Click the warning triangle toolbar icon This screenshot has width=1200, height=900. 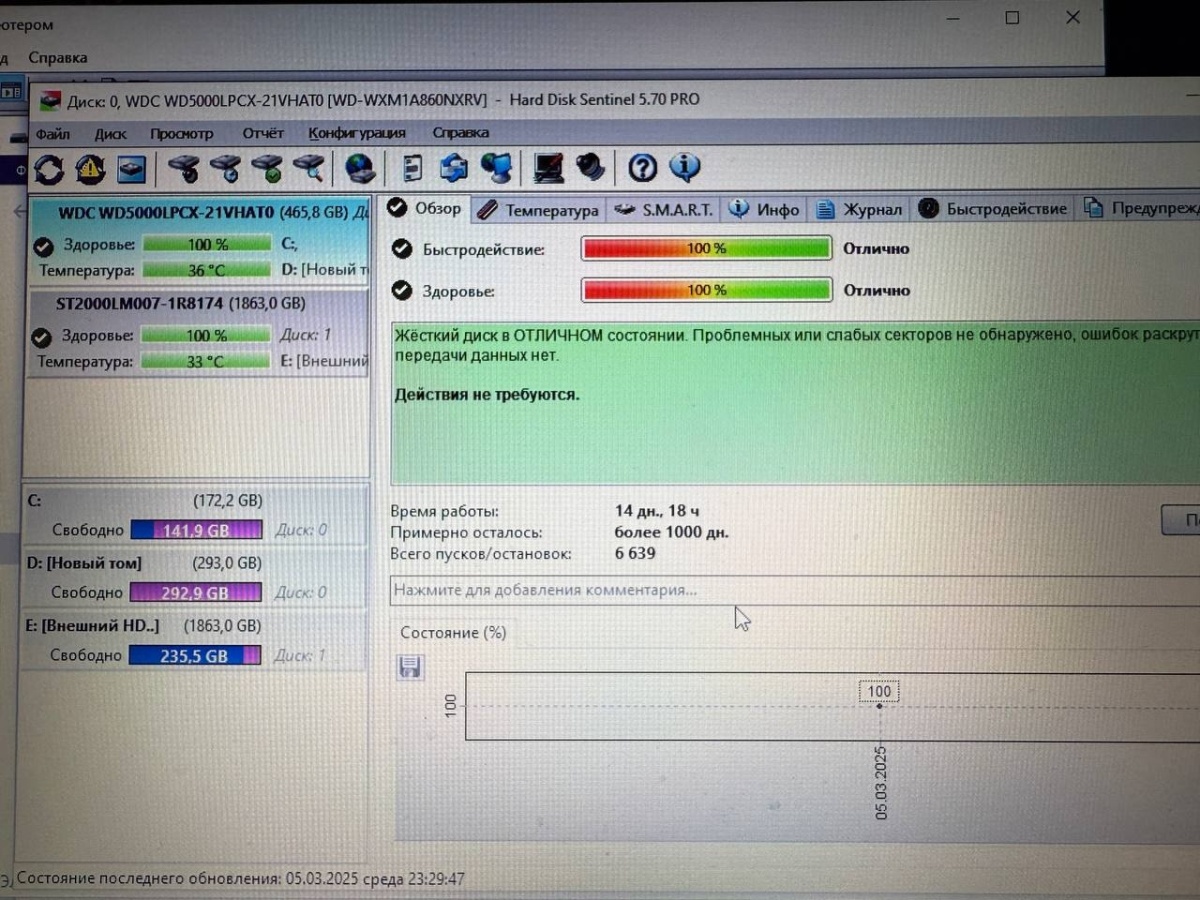click(90, 169)
